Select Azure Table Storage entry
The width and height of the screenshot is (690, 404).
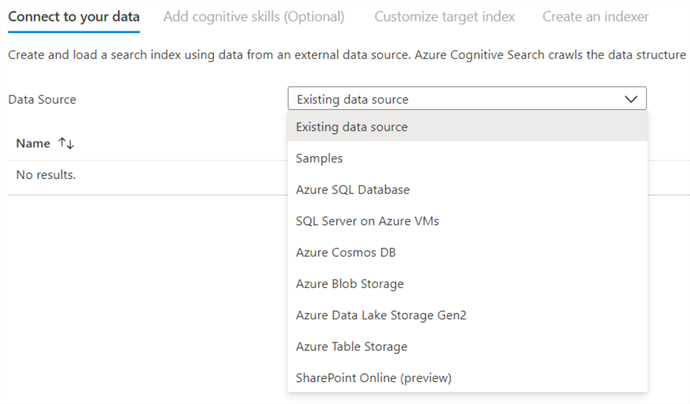point(352,346)
